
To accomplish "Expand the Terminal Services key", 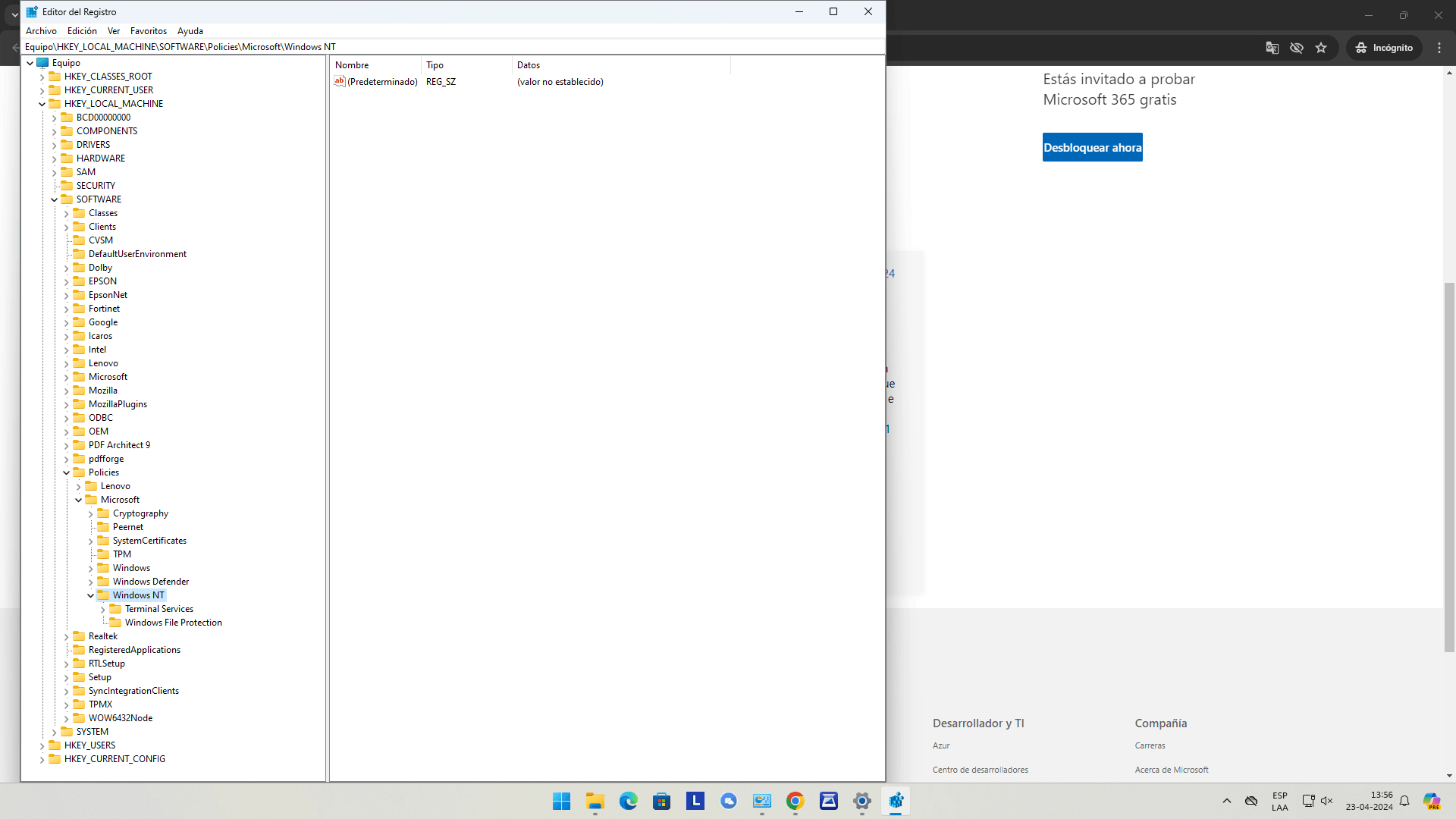I will [102, 609].
